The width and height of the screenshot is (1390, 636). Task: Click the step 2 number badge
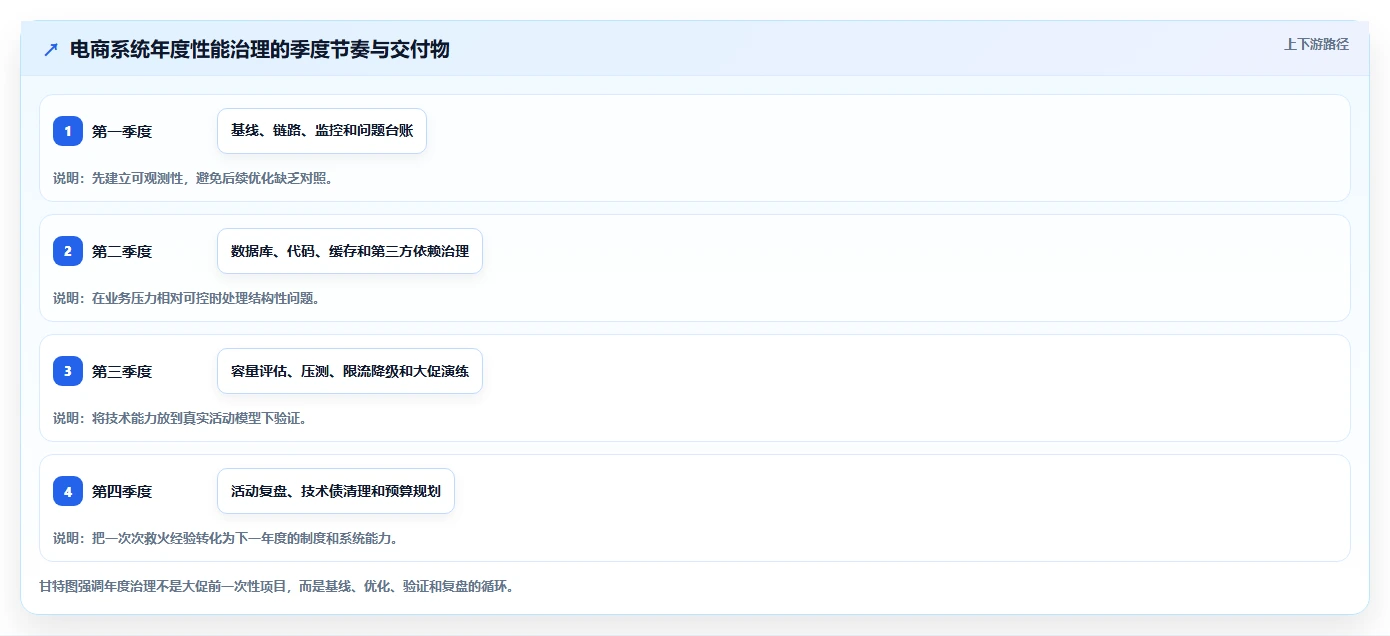tap(68, 251)
